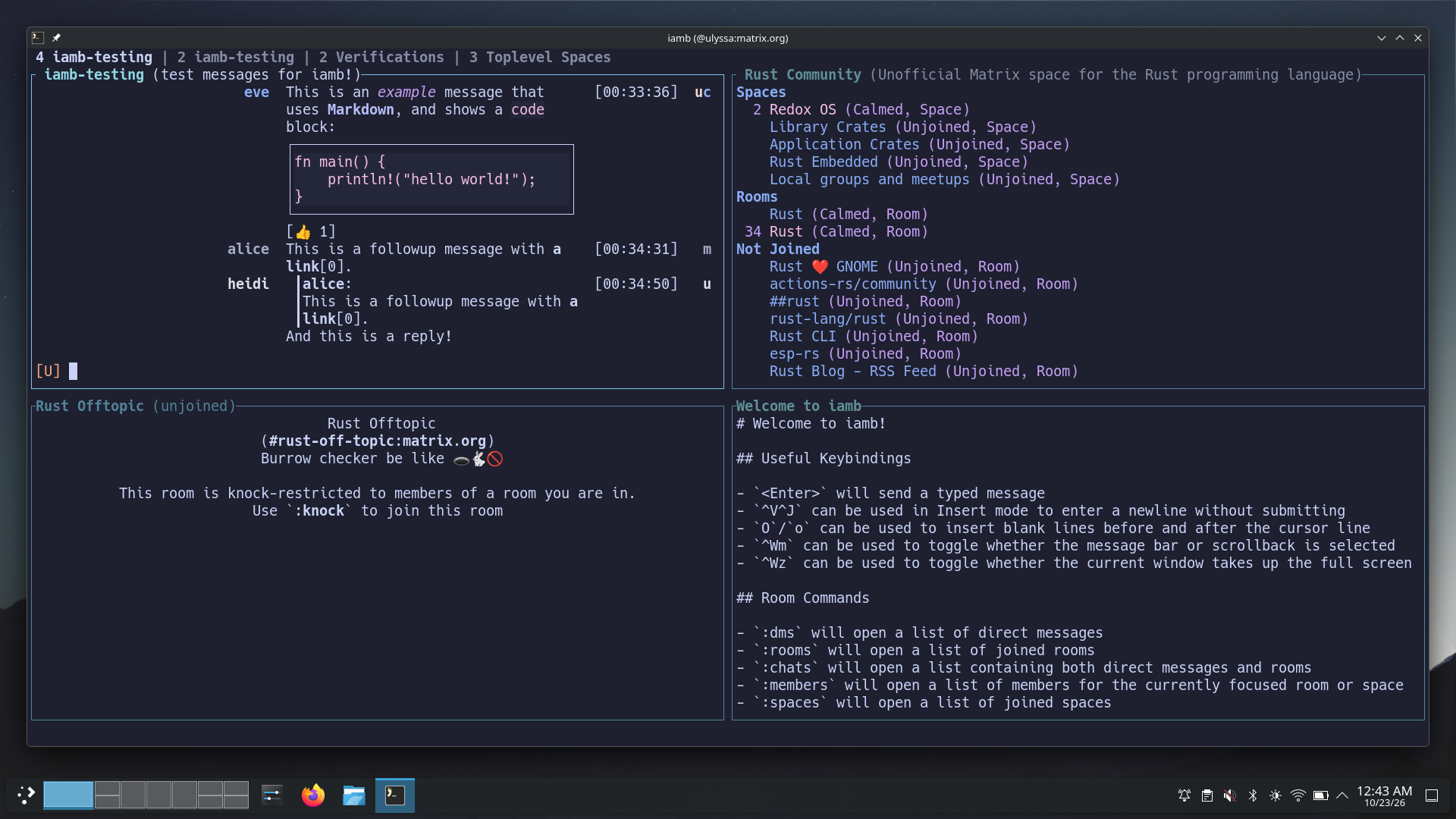
Task: Open the KDE application launcher
Action: [x=26, y=795]
